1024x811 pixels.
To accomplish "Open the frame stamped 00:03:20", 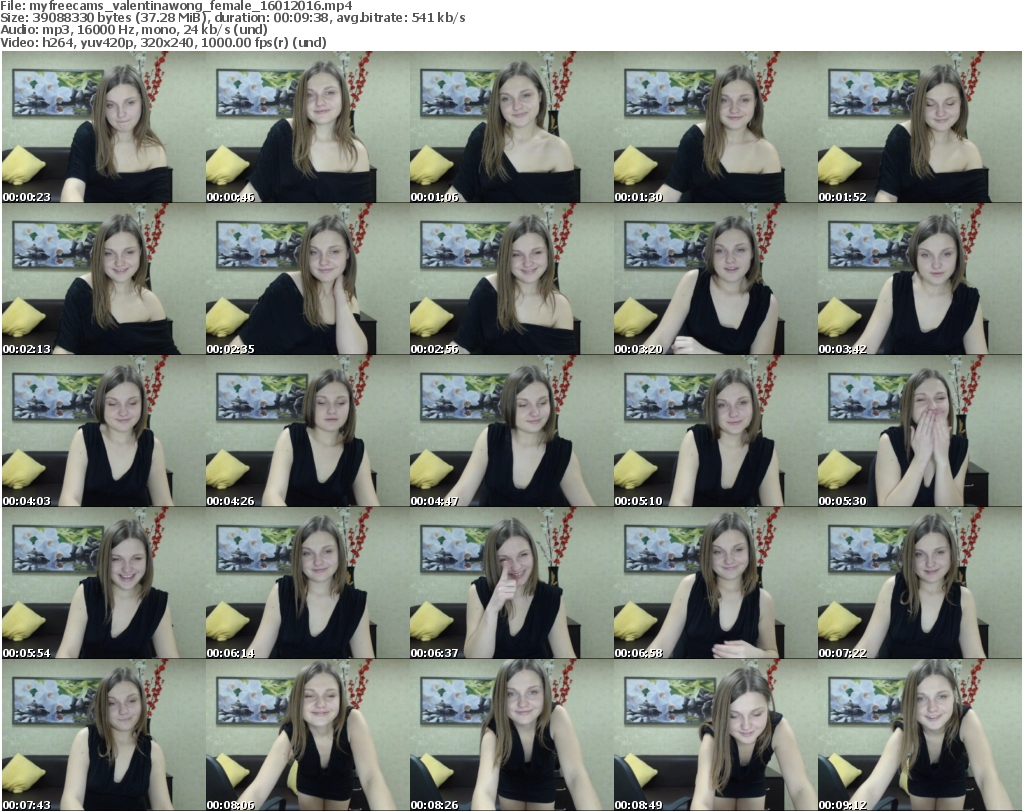I will pos(715,279).
